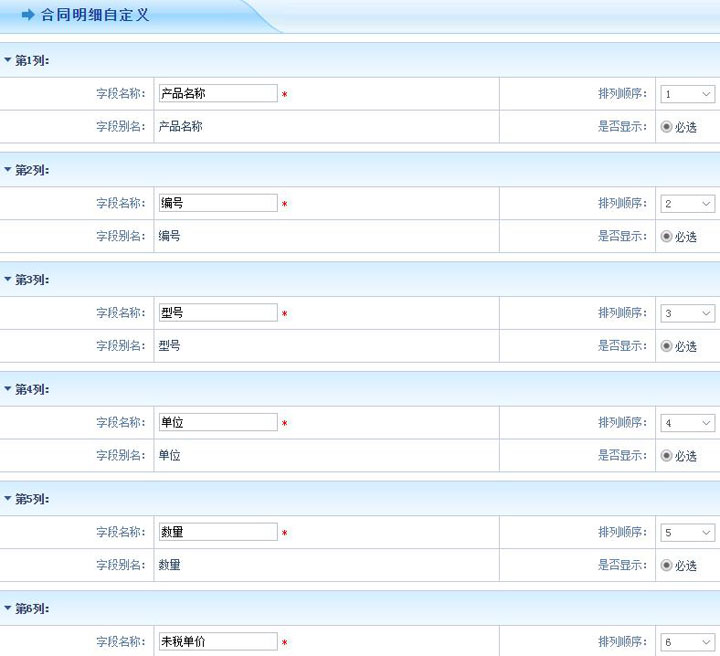Click the 未税单价 field name input
The image size is (720, 656).
click(x=217, y=642)
